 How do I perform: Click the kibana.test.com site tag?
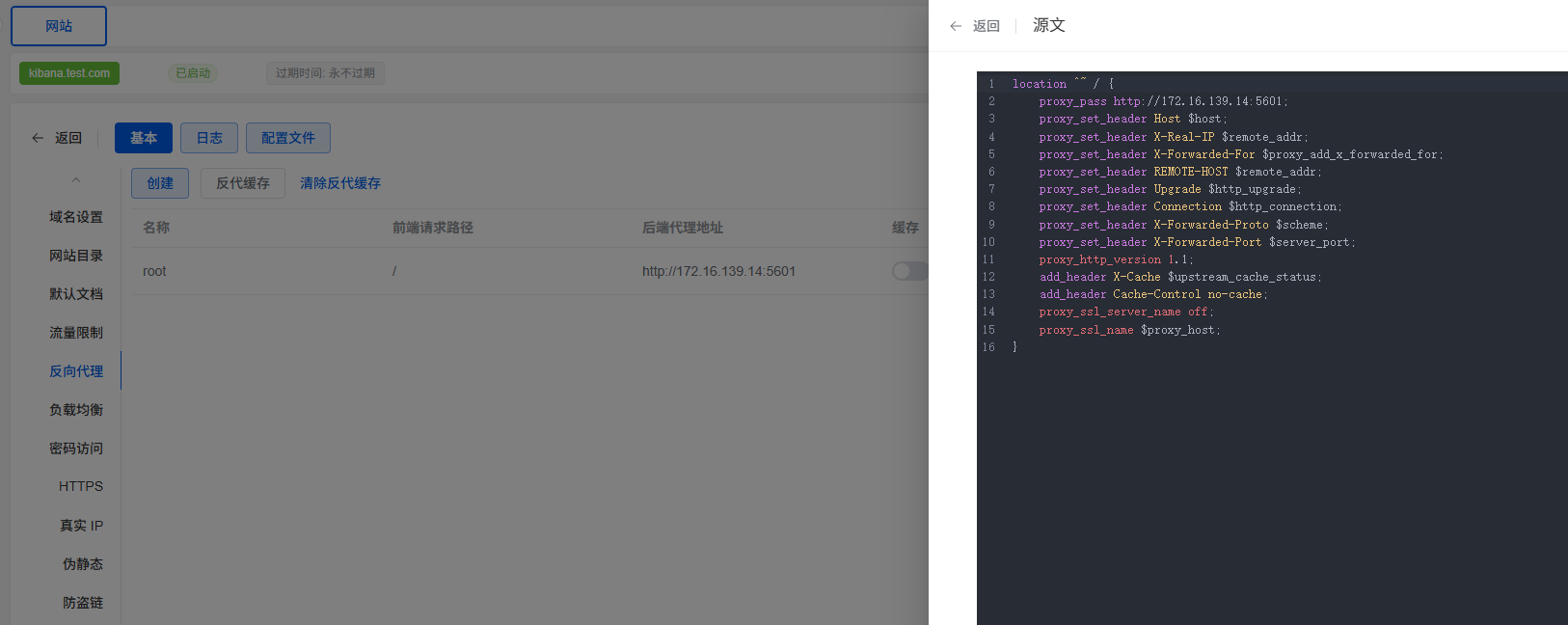click(69, 73)
